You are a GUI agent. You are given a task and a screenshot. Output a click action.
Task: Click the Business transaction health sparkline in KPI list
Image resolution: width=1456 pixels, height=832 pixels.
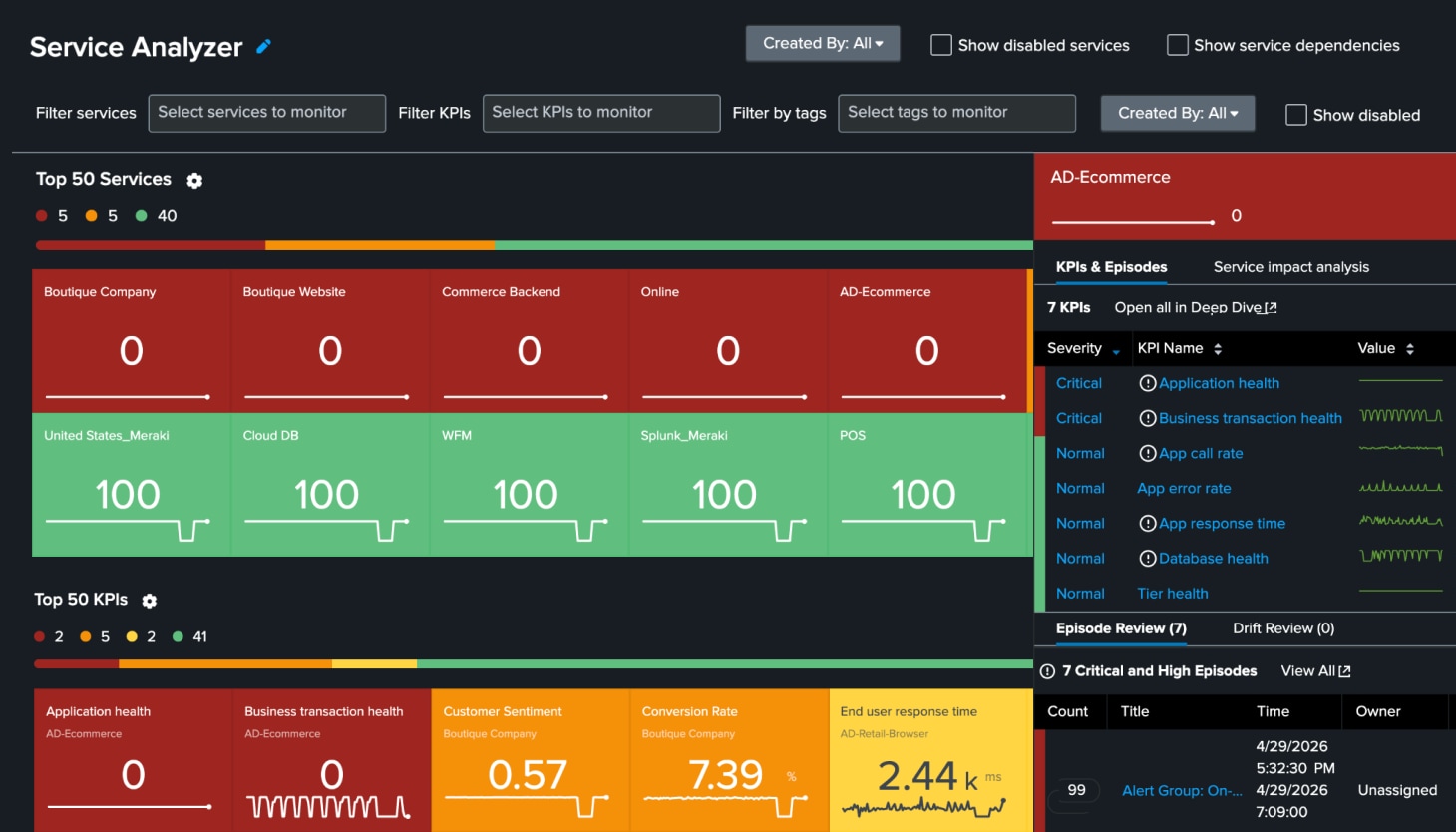1401,416
